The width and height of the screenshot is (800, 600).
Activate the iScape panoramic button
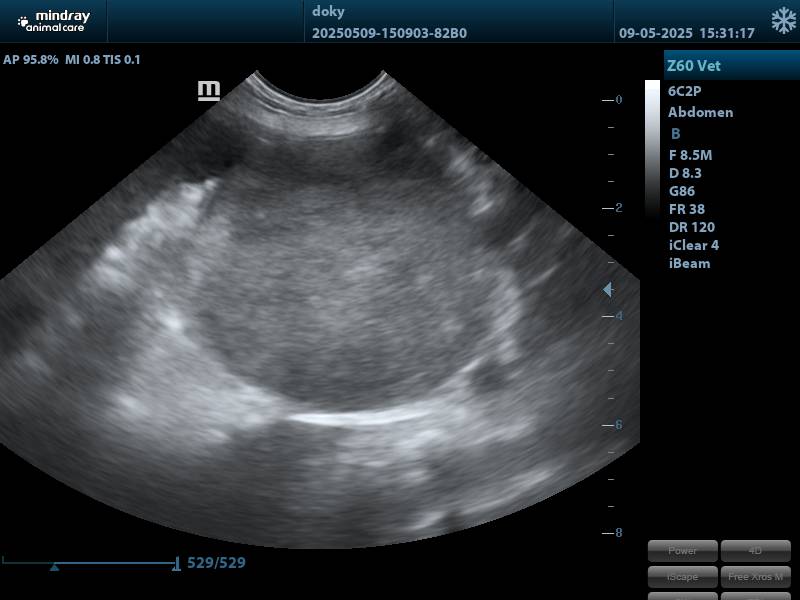682,576
